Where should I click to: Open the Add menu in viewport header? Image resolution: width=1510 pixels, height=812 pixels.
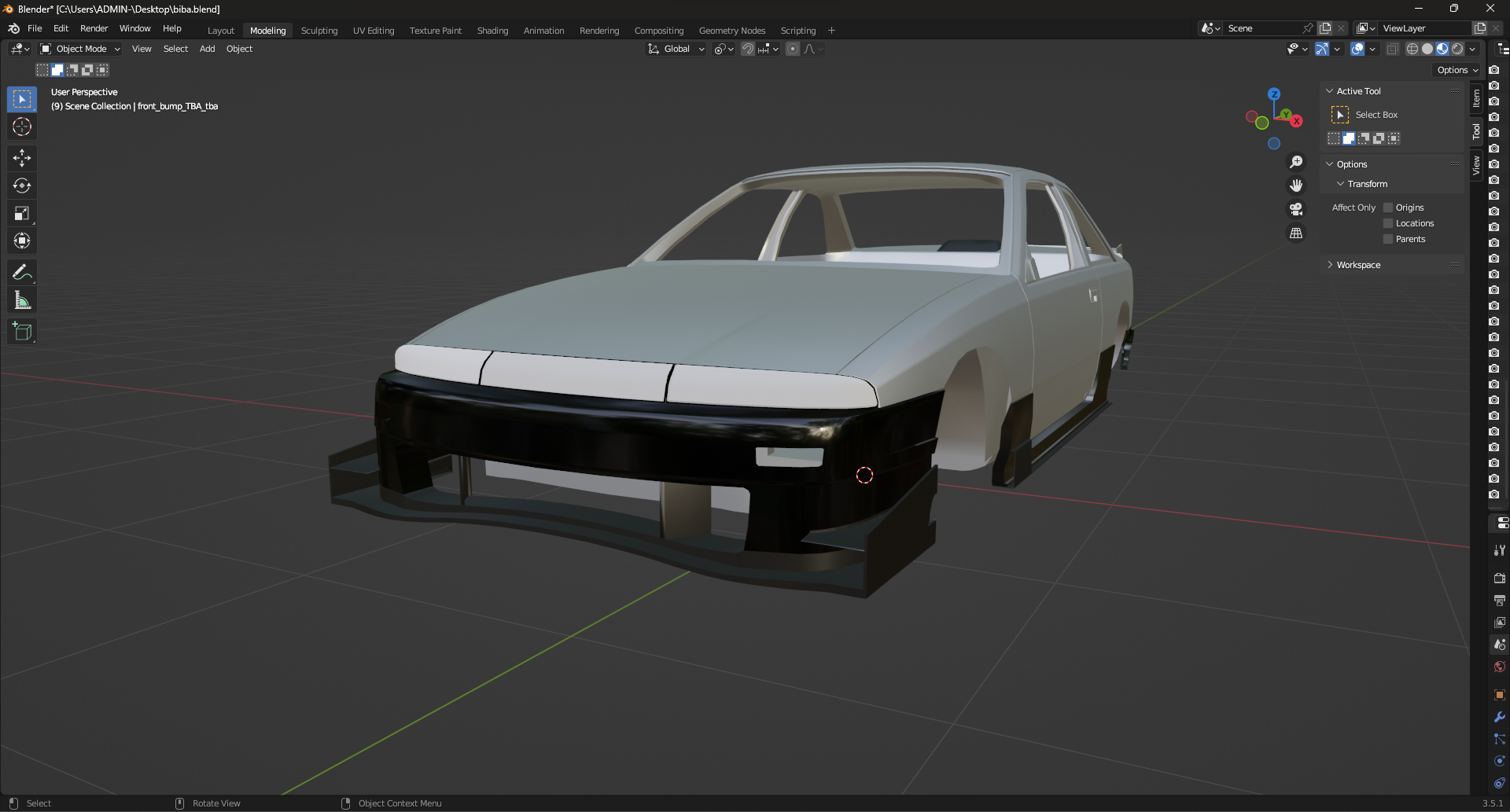207,49
